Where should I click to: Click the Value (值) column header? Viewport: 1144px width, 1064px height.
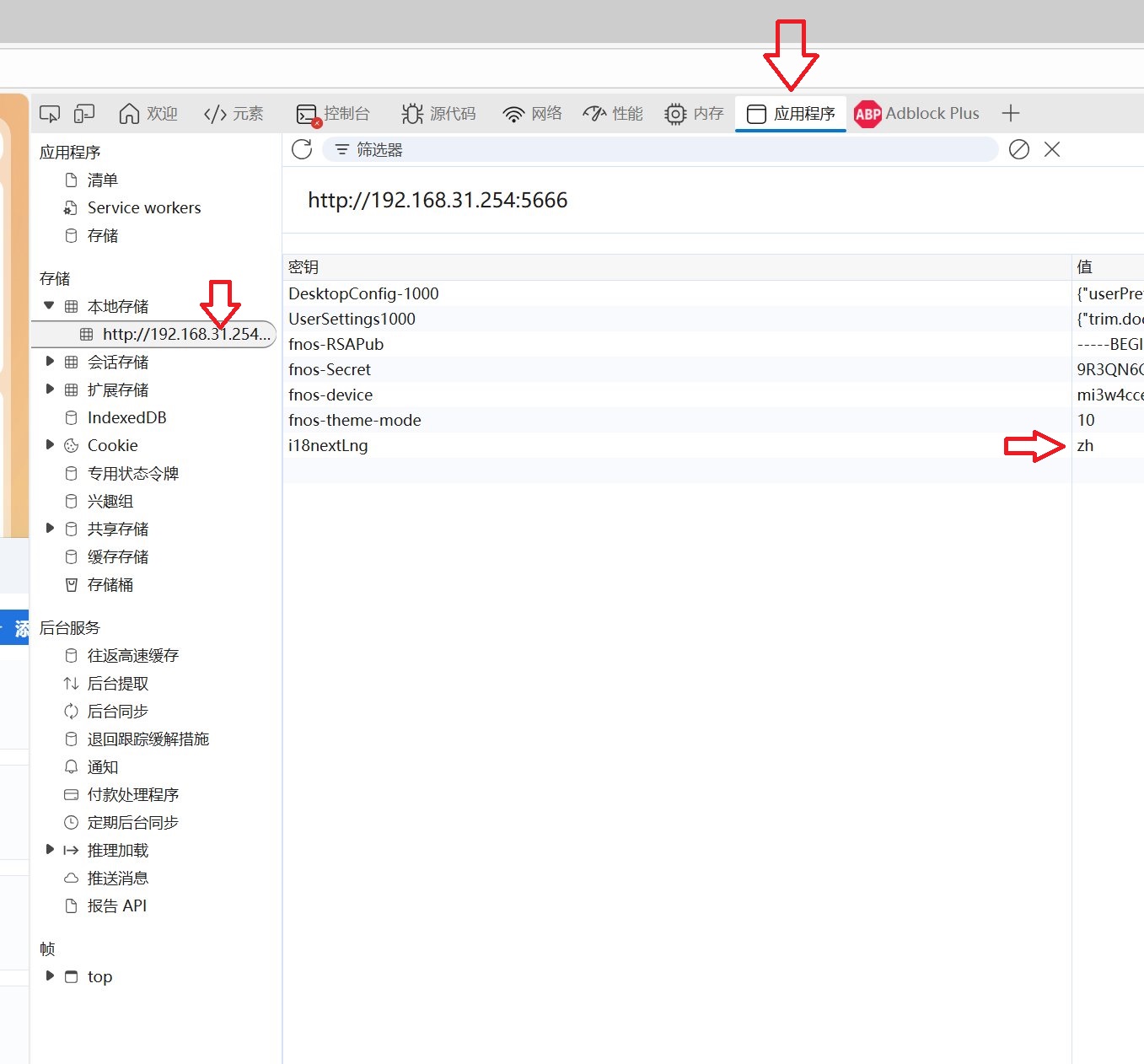(1108, 267)
